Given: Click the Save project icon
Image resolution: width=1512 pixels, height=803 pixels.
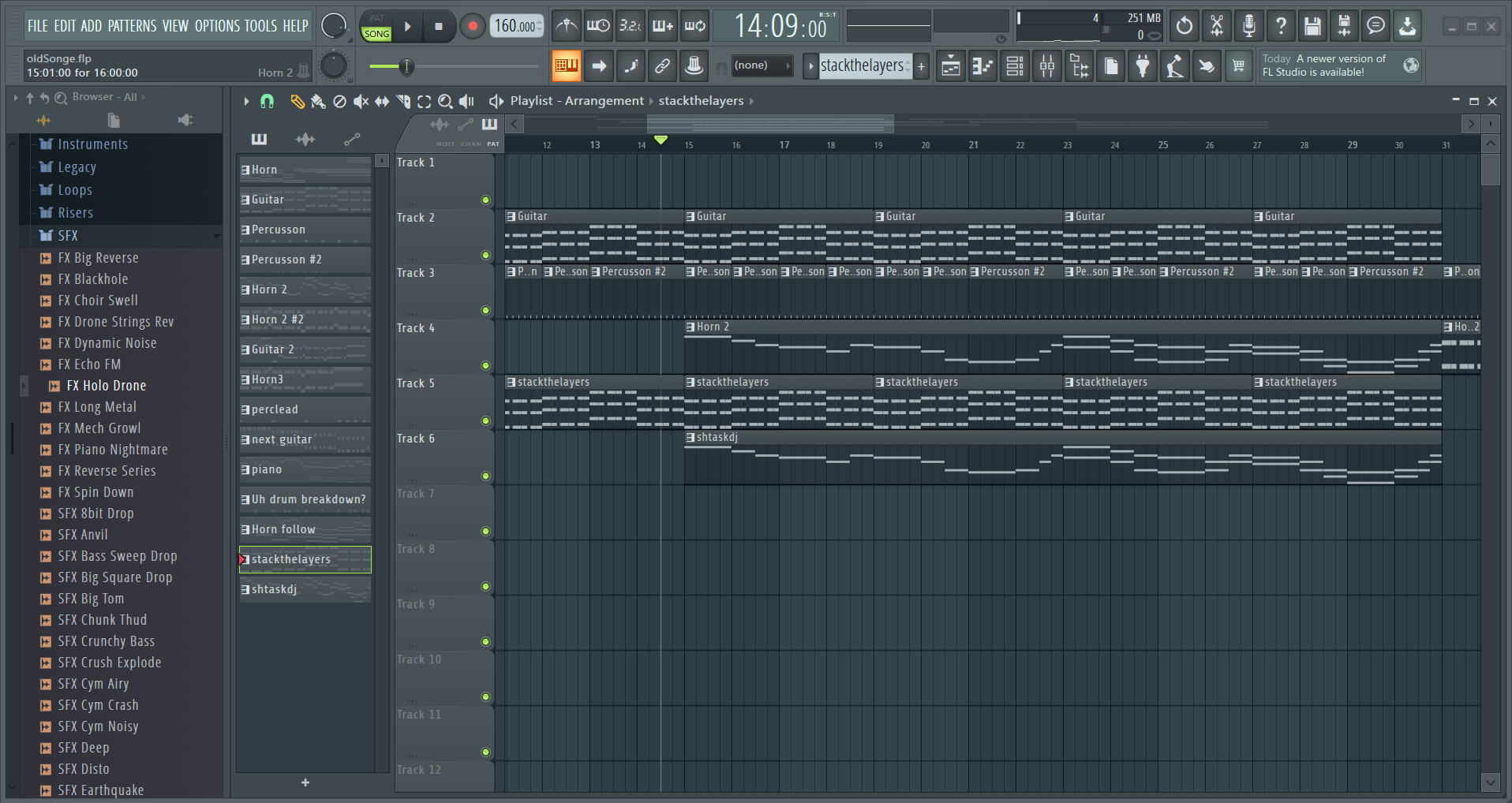Looking at the screenshot, I should coord(1312,26).
